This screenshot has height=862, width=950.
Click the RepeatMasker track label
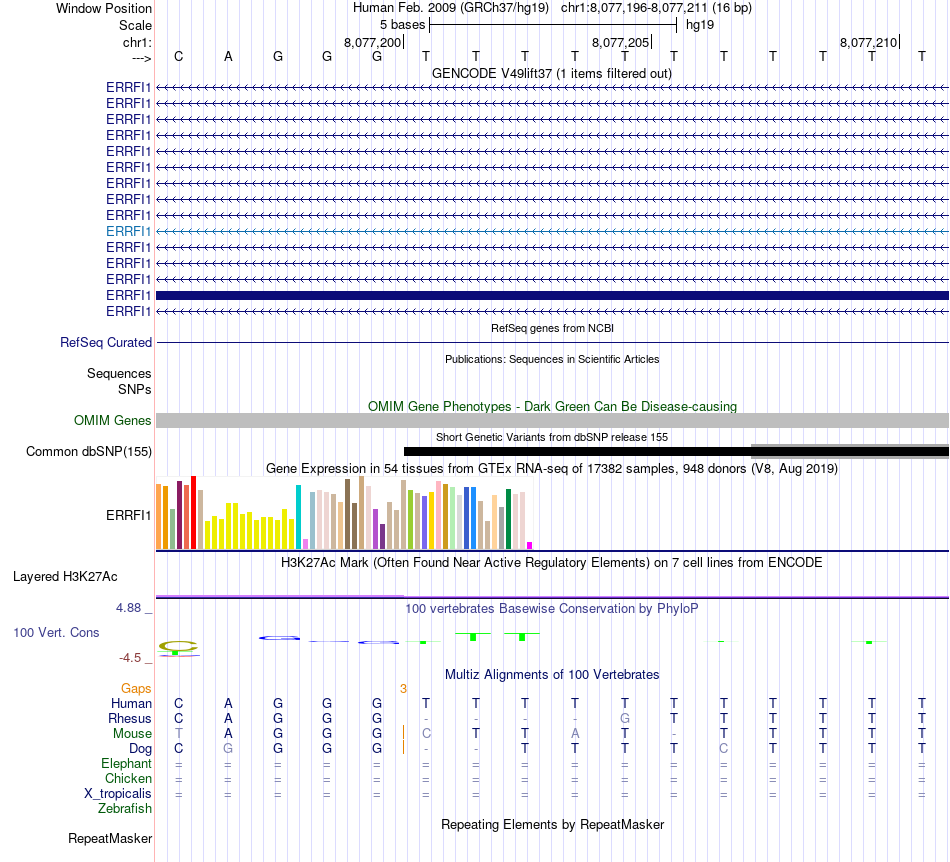tap(110, 838)
